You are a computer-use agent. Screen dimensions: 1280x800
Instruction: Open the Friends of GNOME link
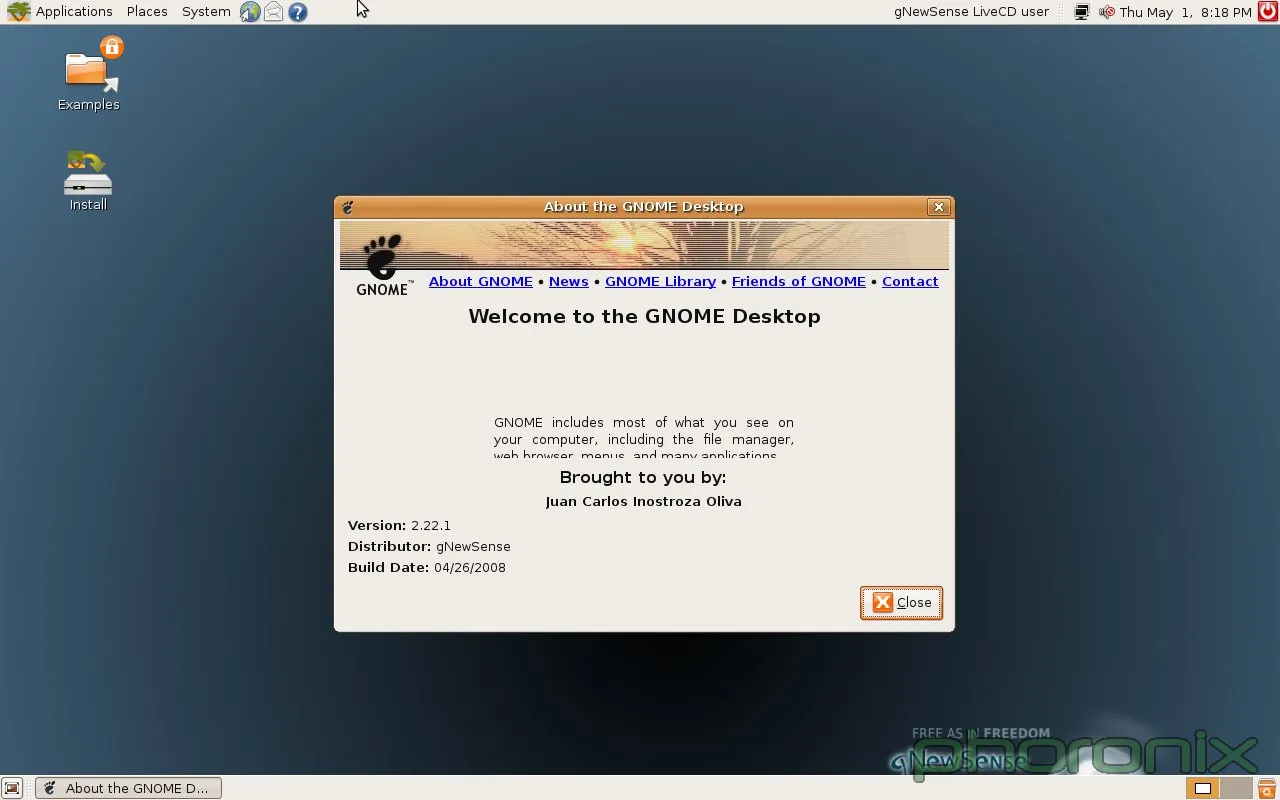pyautogui.click(x=799, y=282)
